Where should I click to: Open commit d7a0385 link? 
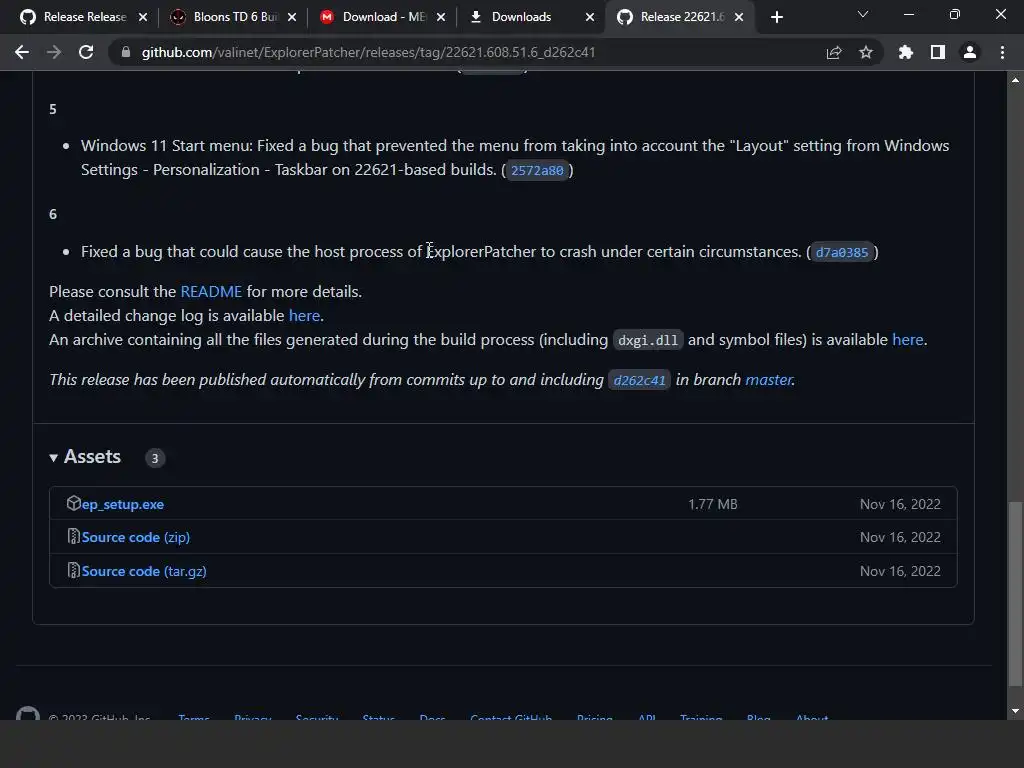point(842,252)
